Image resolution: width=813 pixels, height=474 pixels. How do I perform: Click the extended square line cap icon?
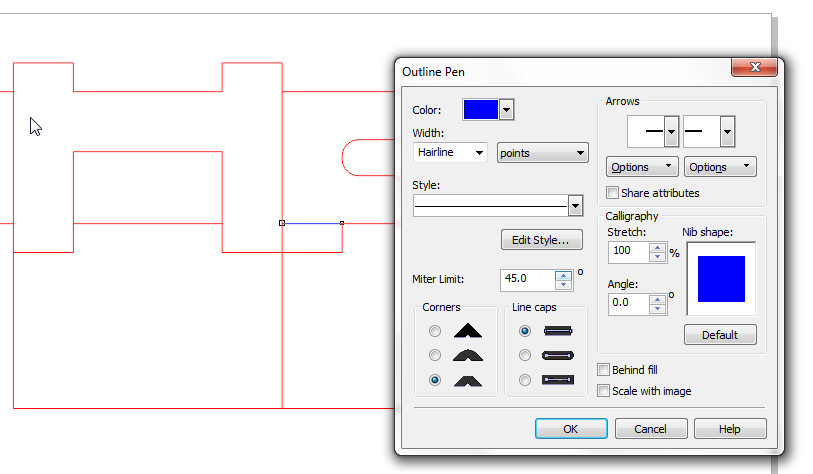tap(558, 380)
